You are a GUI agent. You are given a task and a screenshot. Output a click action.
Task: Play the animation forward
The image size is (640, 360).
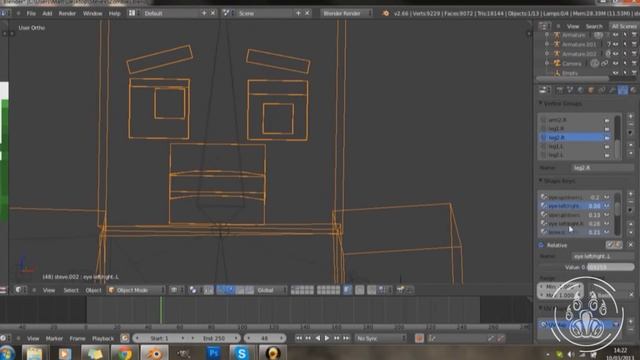click(327, 338)
